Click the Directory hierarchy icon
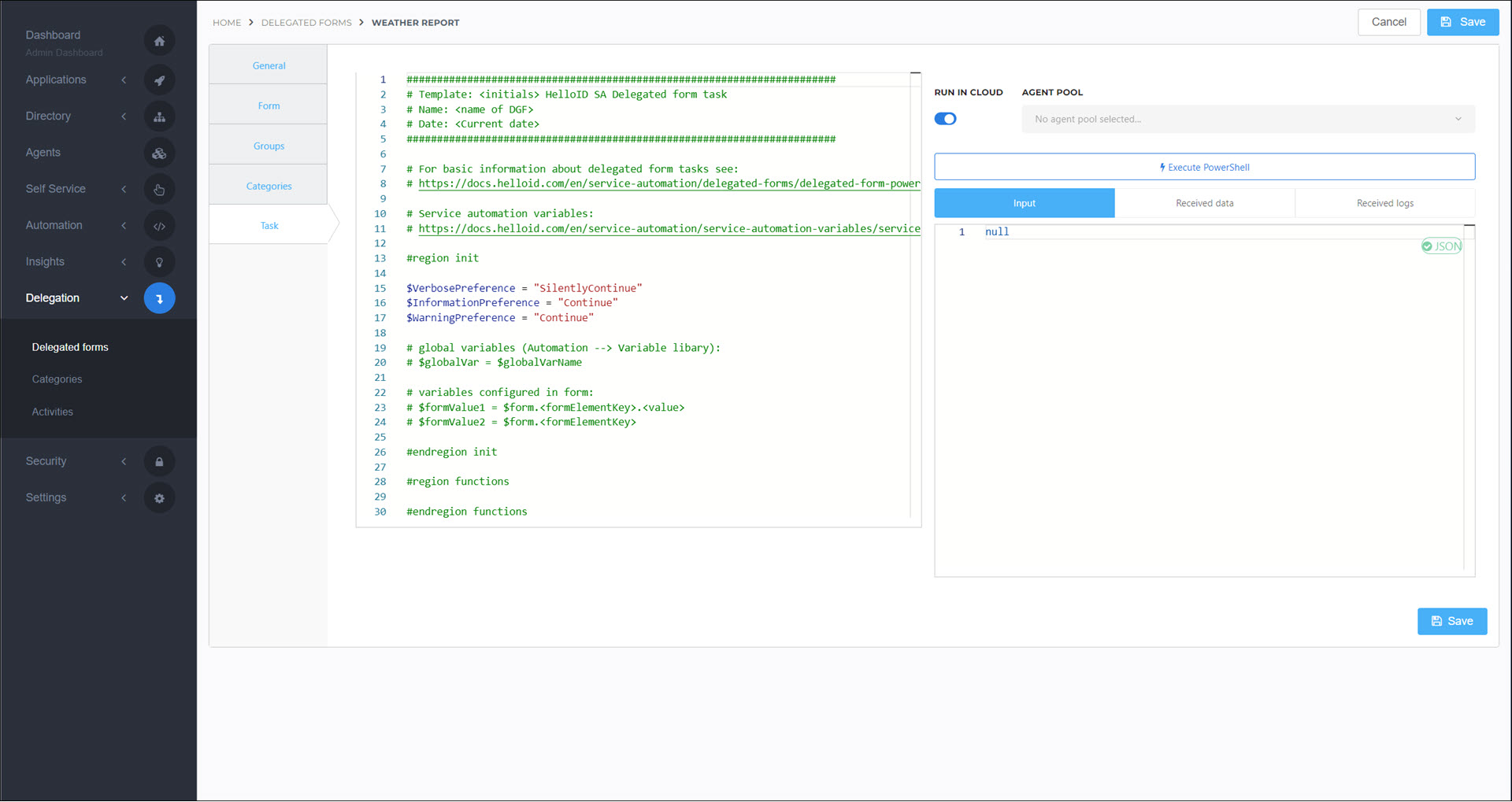This screenshot has height=802, width=1512. pos(159,116)
